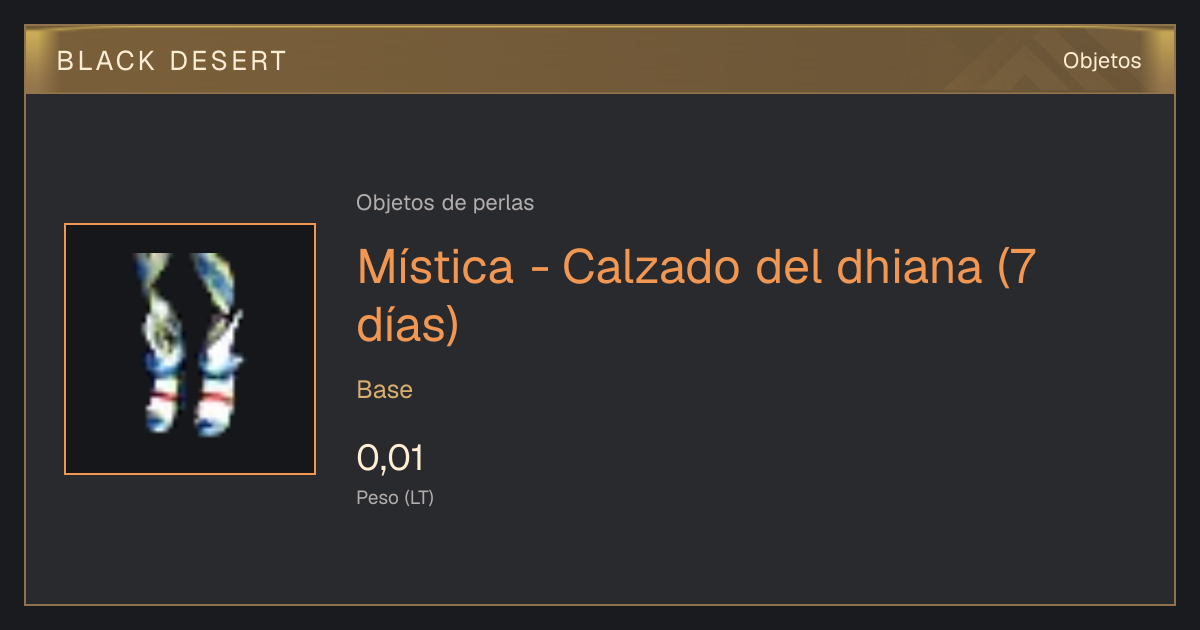The image size is (1200, 630).
Task: Click the sandals artwork inside the icon
Action: pos(188,345)
